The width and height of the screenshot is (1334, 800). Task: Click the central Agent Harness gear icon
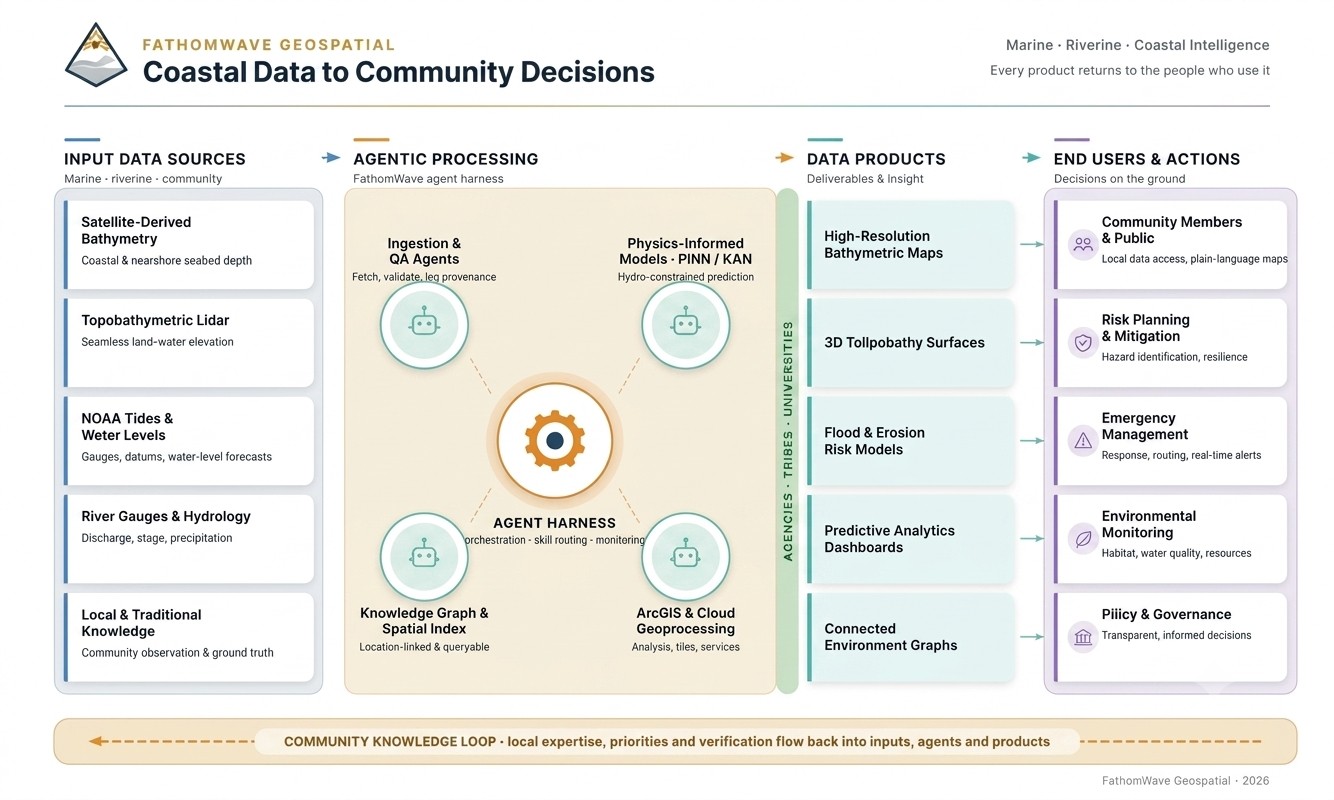[555, 441]
